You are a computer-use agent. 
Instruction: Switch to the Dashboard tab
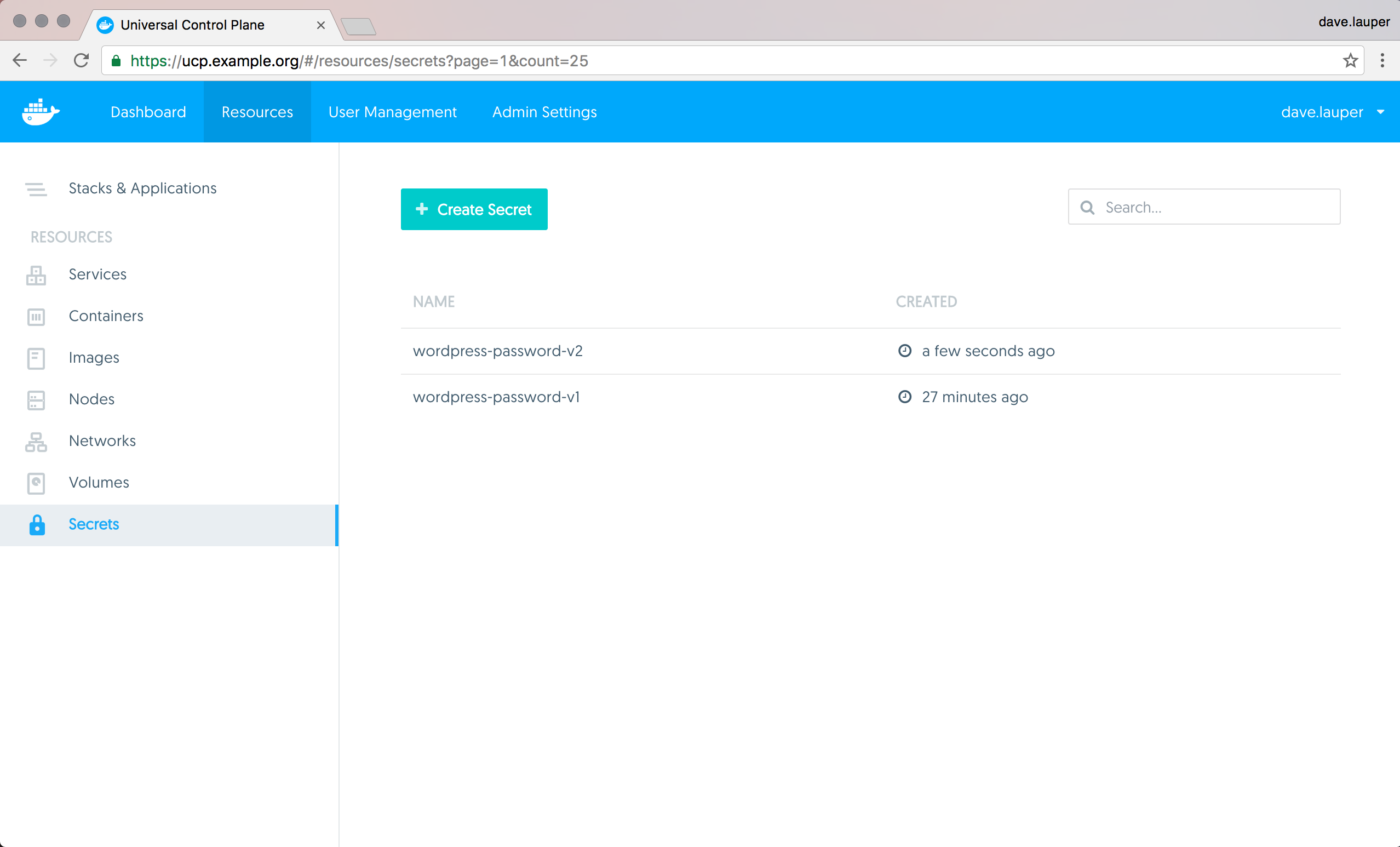point(148,112)
